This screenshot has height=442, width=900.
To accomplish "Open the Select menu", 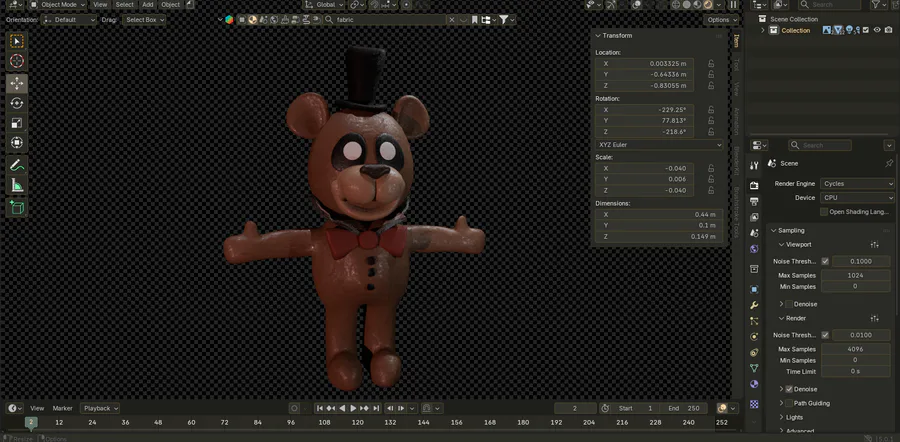I will tap(125, 5).
